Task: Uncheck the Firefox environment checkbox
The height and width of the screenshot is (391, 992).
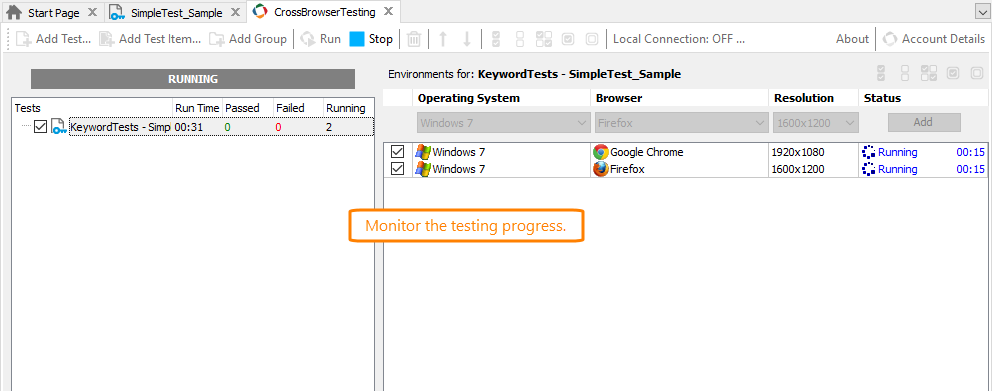Action: coord(398,169)
